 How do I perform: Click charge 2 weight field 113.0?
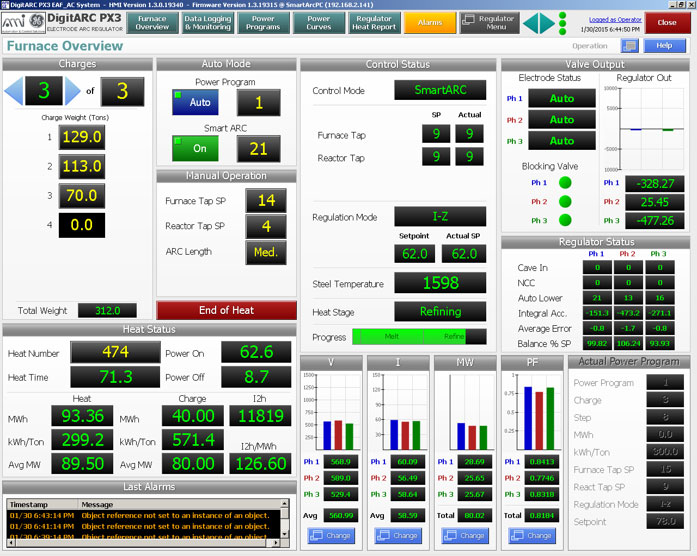tap(82, 166)
